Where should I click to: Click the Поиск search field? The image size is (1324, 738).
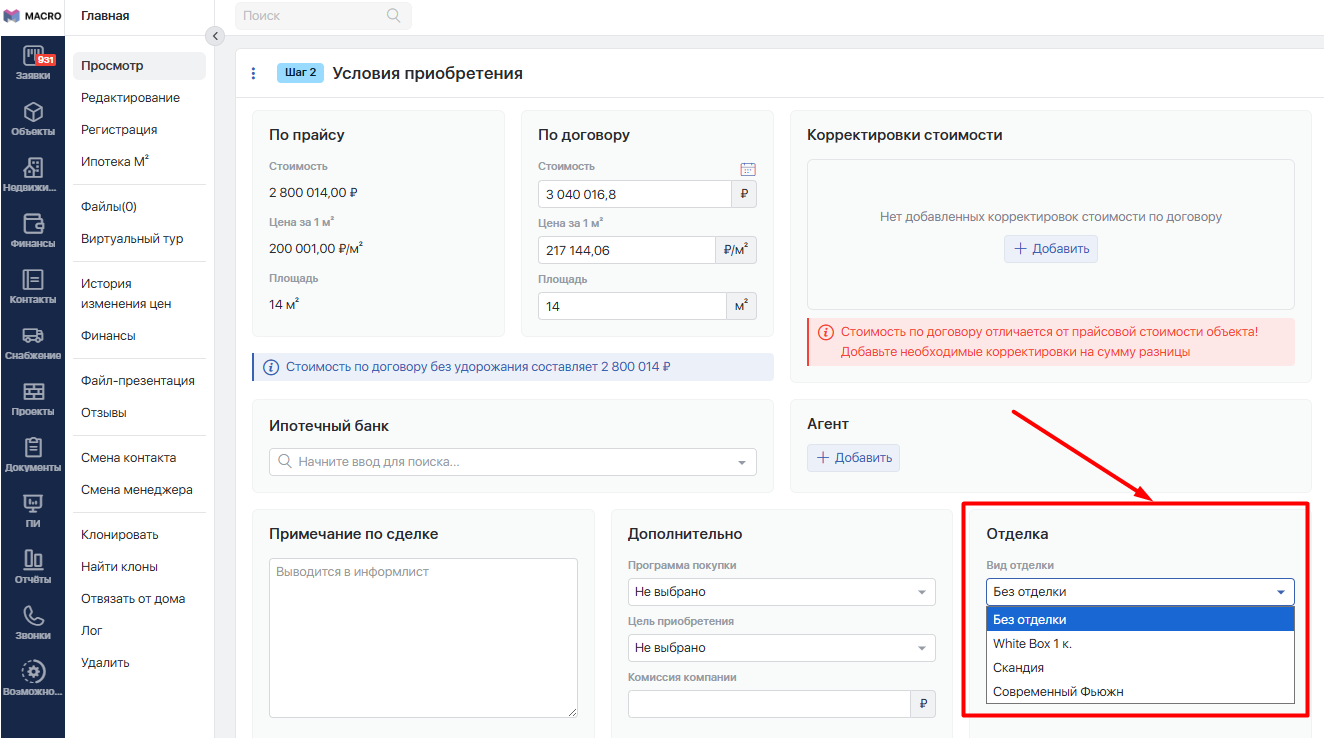coord(312,16)
